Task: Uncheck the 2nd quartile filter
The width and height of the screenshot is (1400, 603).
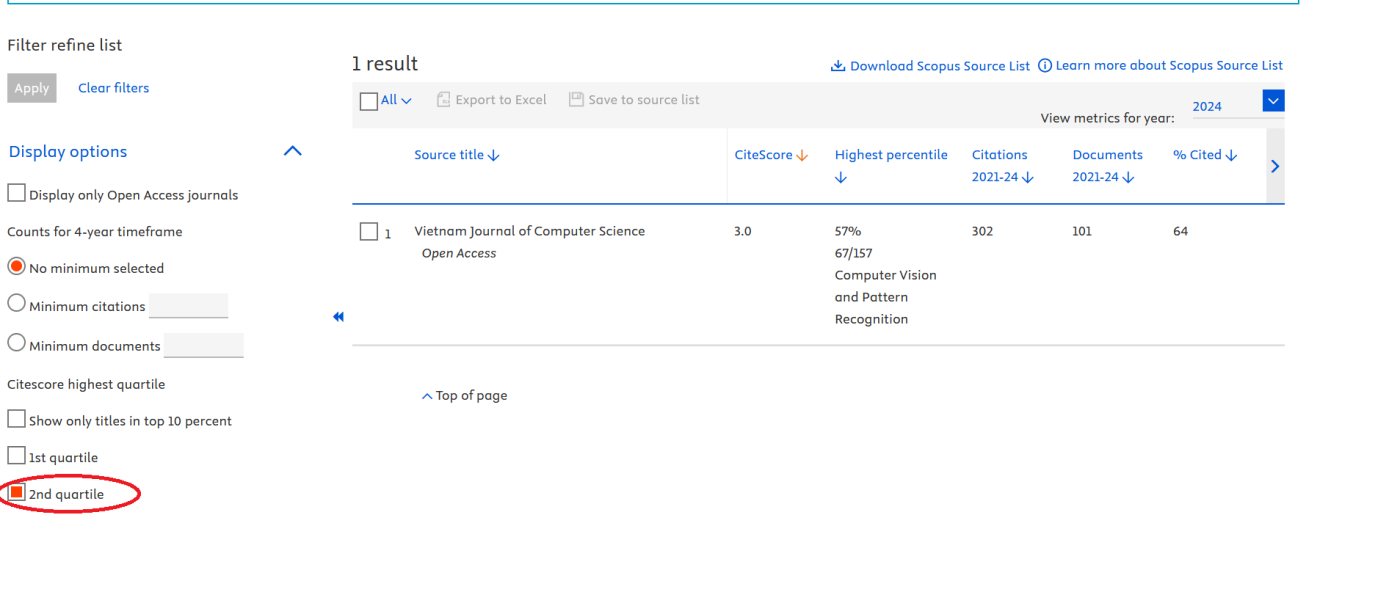Action: [x=17, y=493]
